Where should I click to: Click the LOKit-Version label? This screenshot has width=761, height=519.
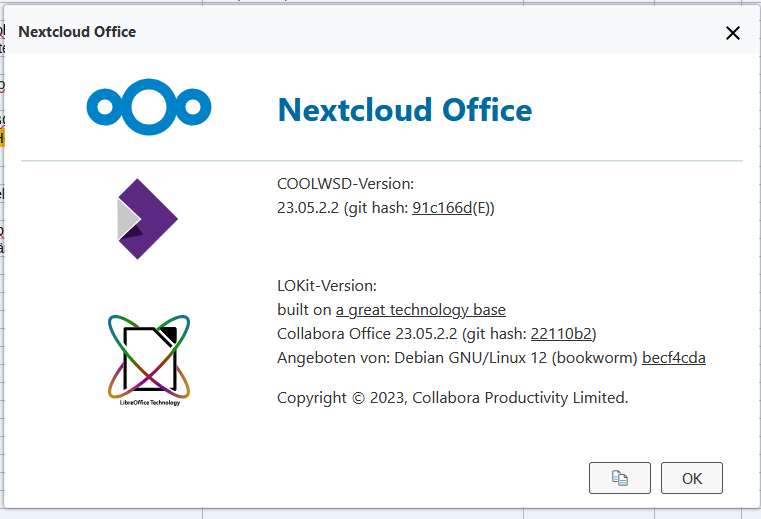coord(327,286)
